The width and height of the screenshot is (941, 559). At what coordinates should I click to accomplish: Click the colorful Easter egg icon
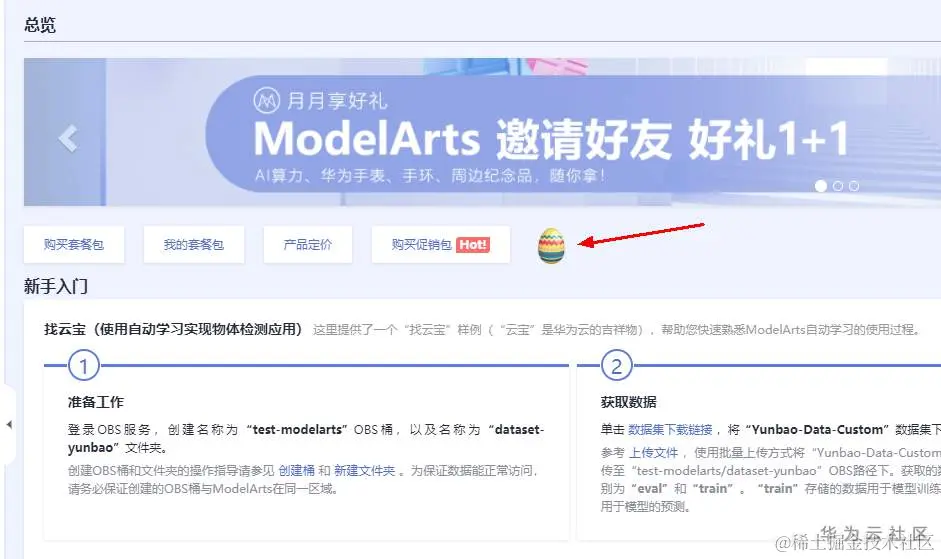point(551,246)
